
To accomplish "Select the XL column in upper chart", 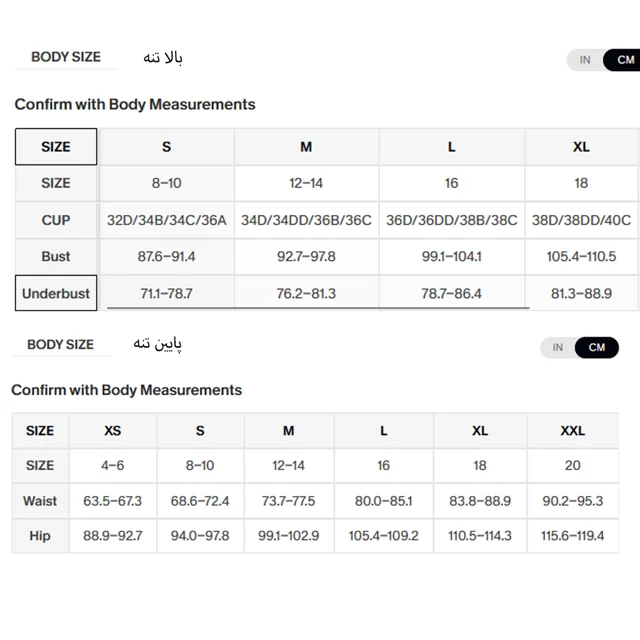I will 581,147.
